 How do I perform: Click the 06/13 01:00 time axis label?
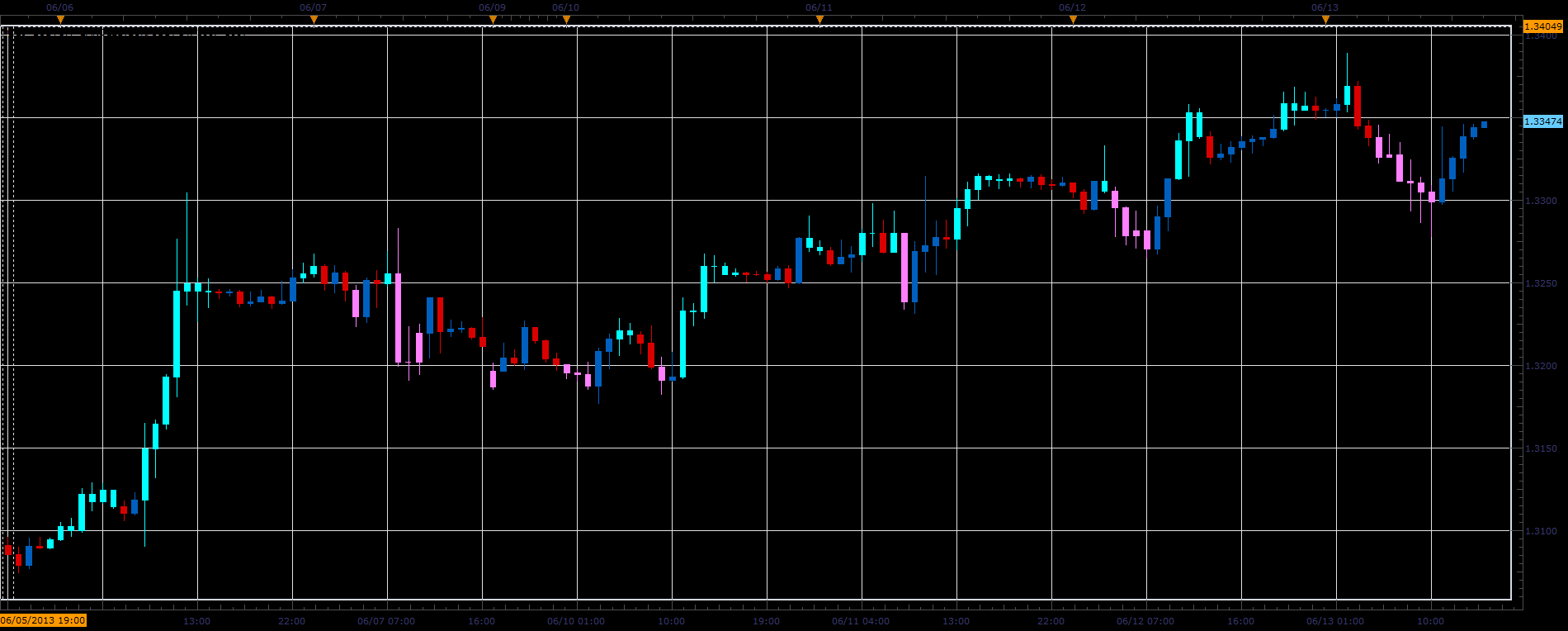click(1335, 621)
